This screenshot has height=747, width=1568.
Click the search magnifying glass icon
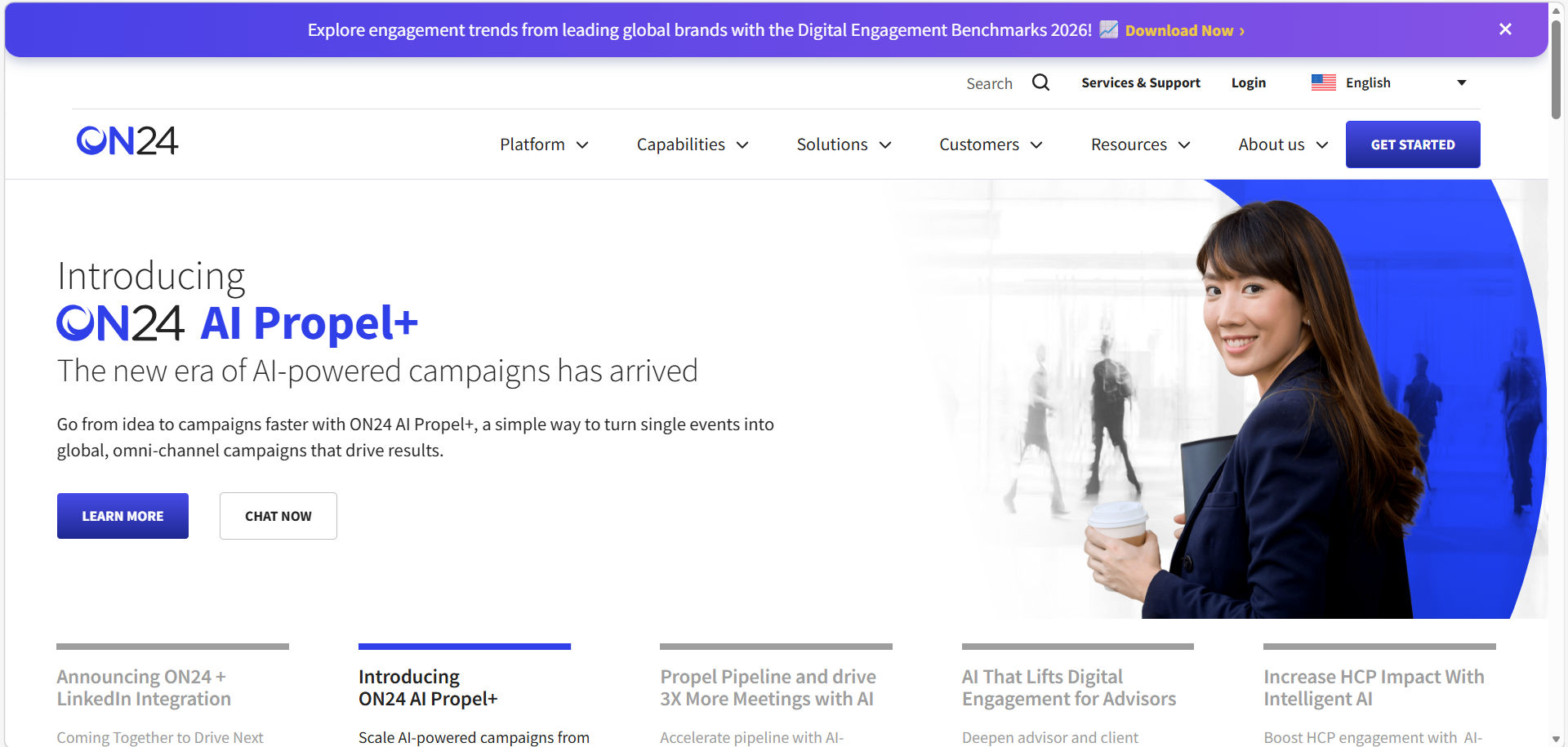[1040, 82]
